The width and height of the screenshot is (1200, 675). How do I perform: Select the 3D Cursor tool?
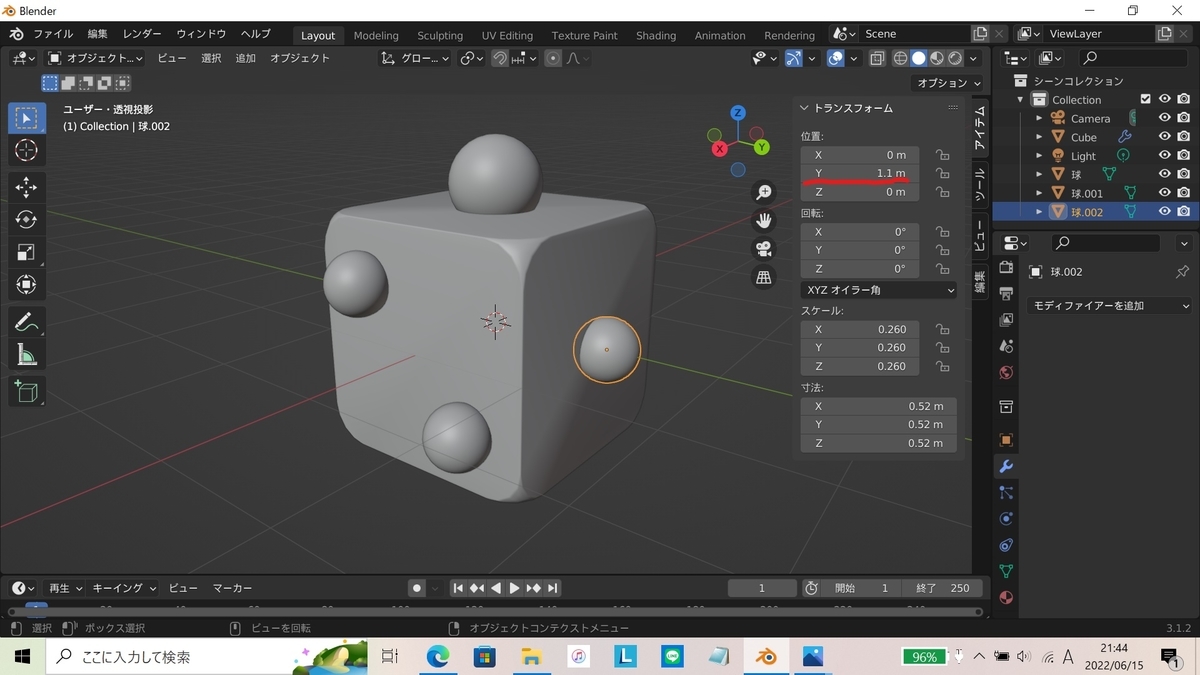pos(27,150)
